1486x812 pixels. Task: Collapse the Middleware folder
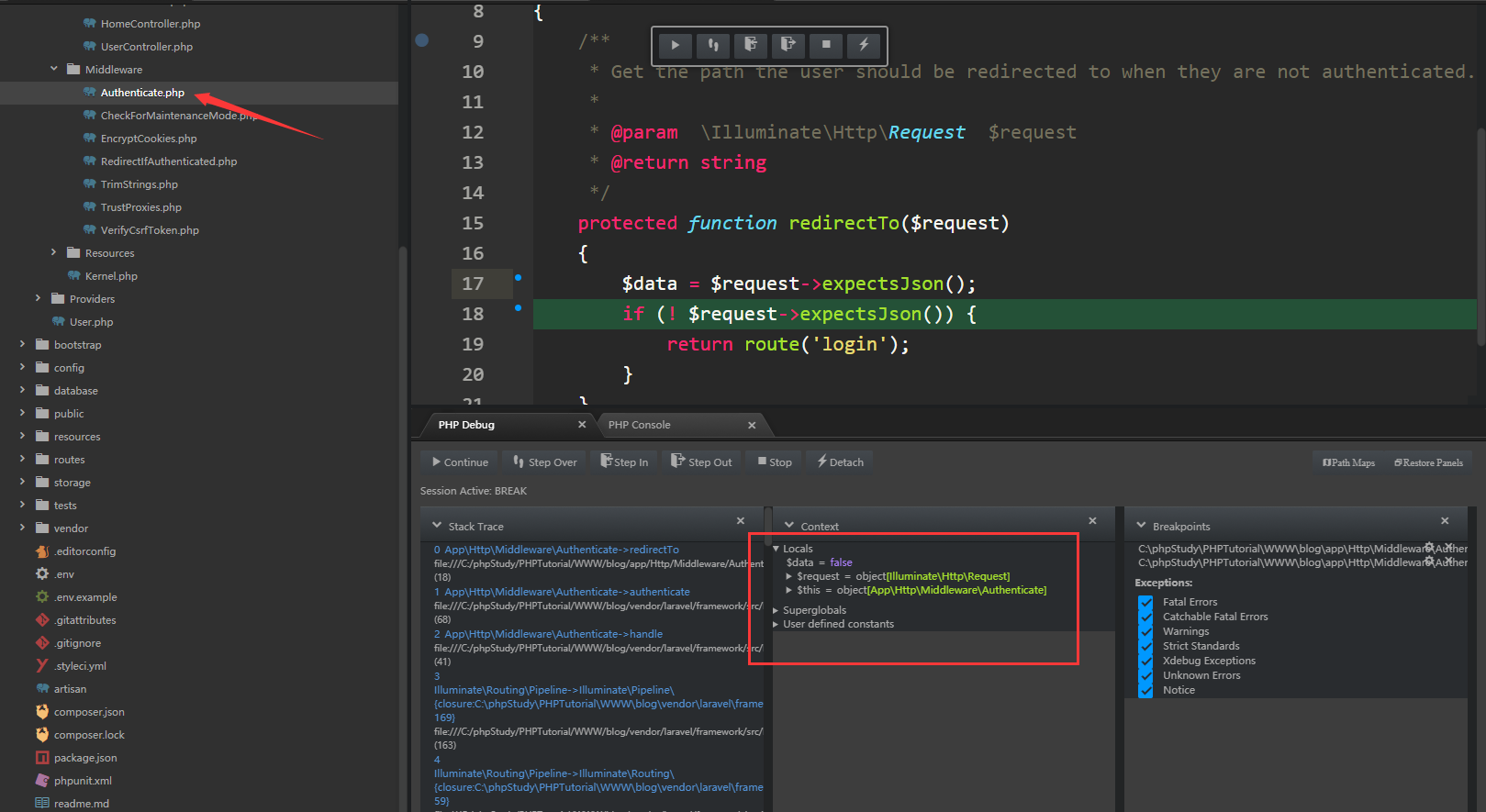tap(53, 69)
